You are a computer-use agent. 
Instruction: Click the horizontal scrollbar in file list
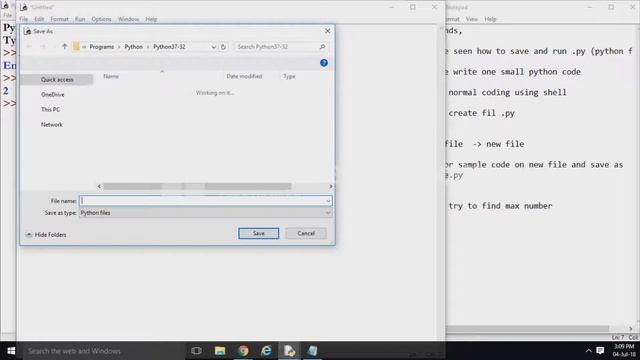(197, 187)
